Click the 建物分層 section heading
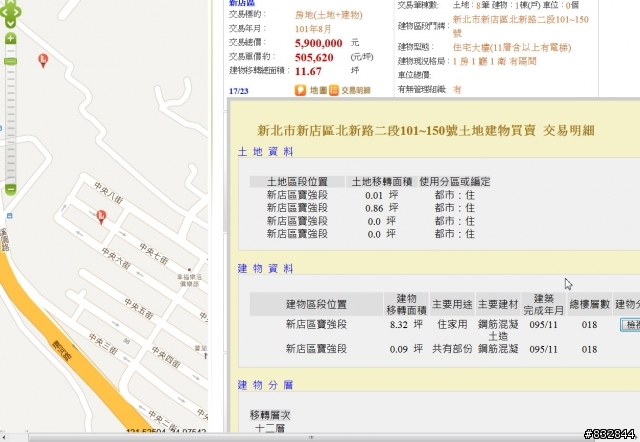Viewport: 640px width, 442px height. tap(265, 385)
